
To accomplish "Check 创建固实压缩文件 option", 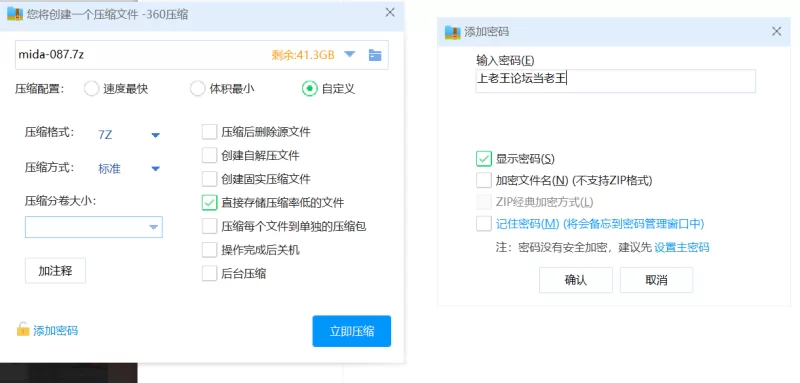I will point(209,179).
